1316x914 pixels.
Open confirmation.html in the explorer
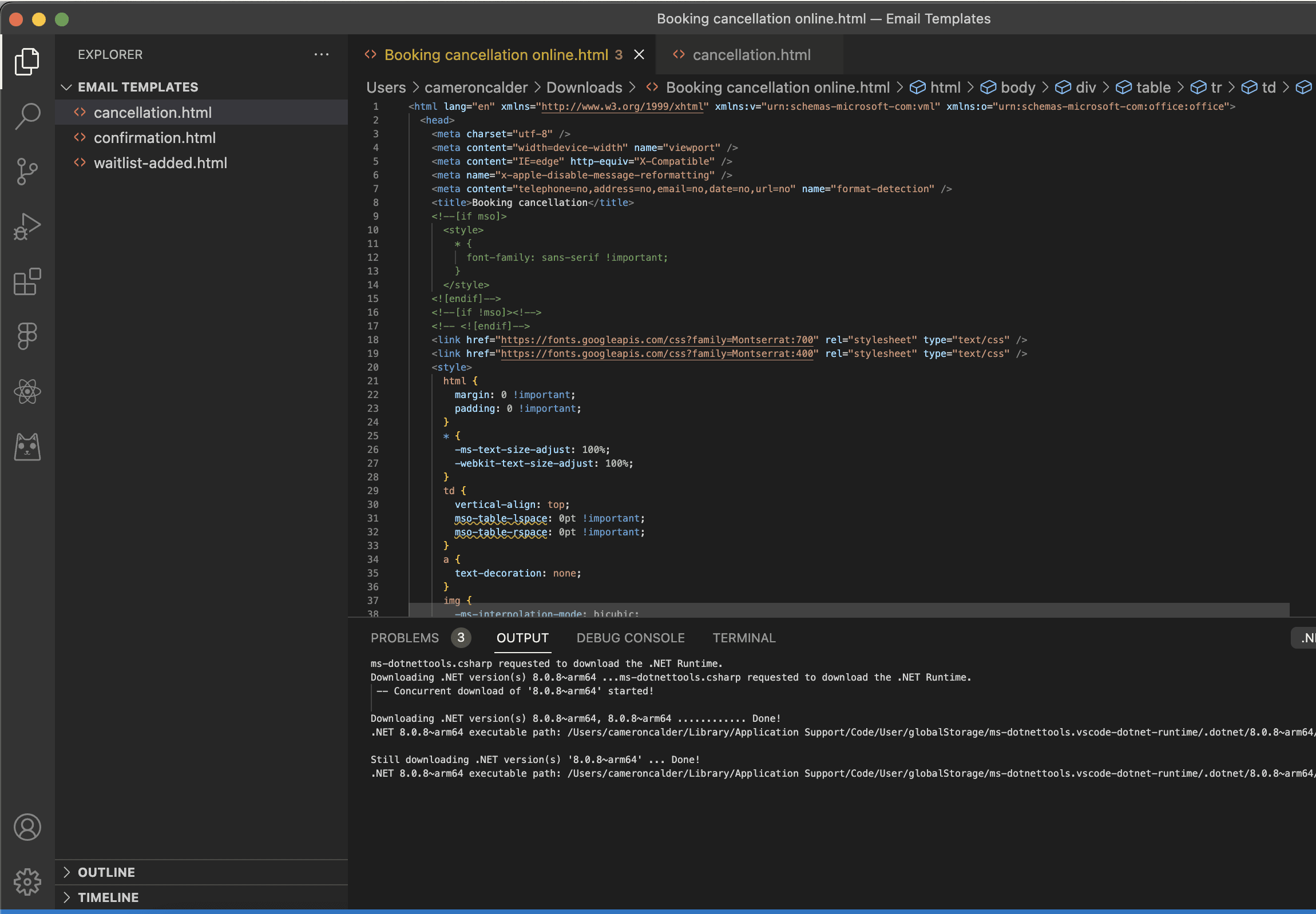154,138
